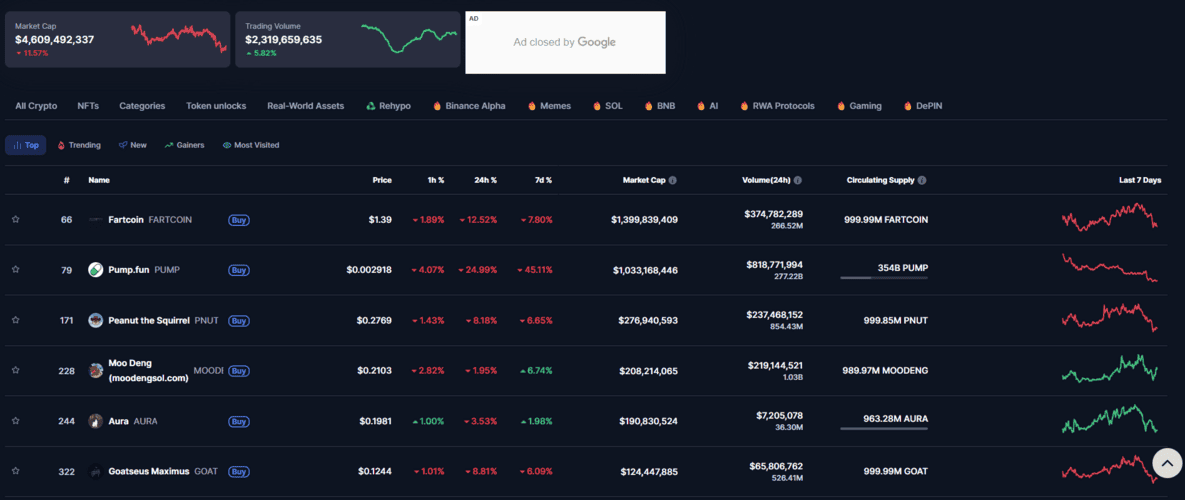Click the scroll-to-top arrow button
The height and width of the screenshot is (500, 1185).
(x=1167, y=462)
